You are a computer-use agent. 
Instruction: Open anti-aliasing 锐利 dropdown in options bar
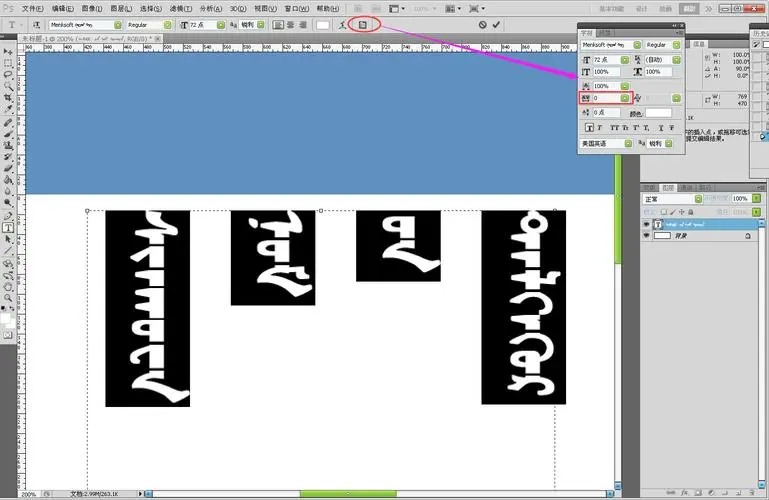point(261,25)
